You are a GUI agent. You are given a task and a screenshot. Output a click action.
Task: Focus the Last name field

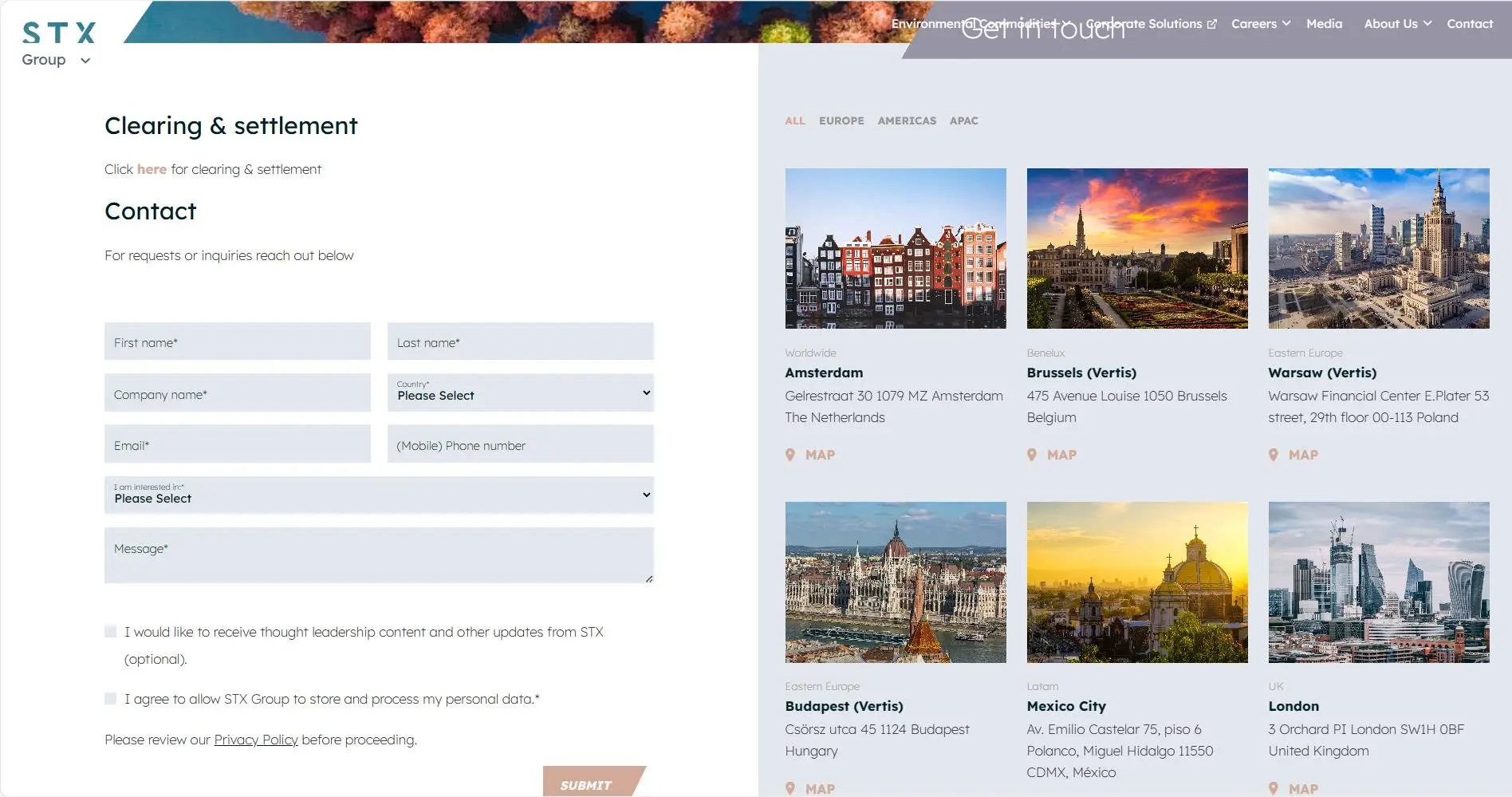point(521,341)
